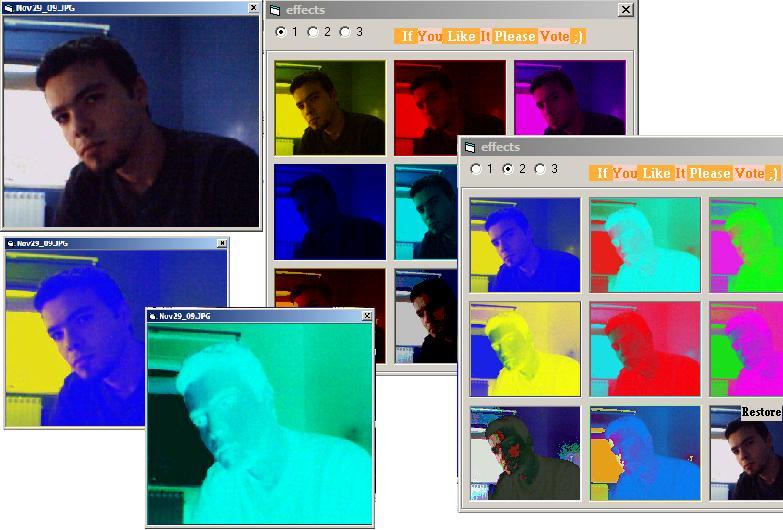783x530 pixels.
Task: Select radio option 1 in front effects window
Action: 476,169
